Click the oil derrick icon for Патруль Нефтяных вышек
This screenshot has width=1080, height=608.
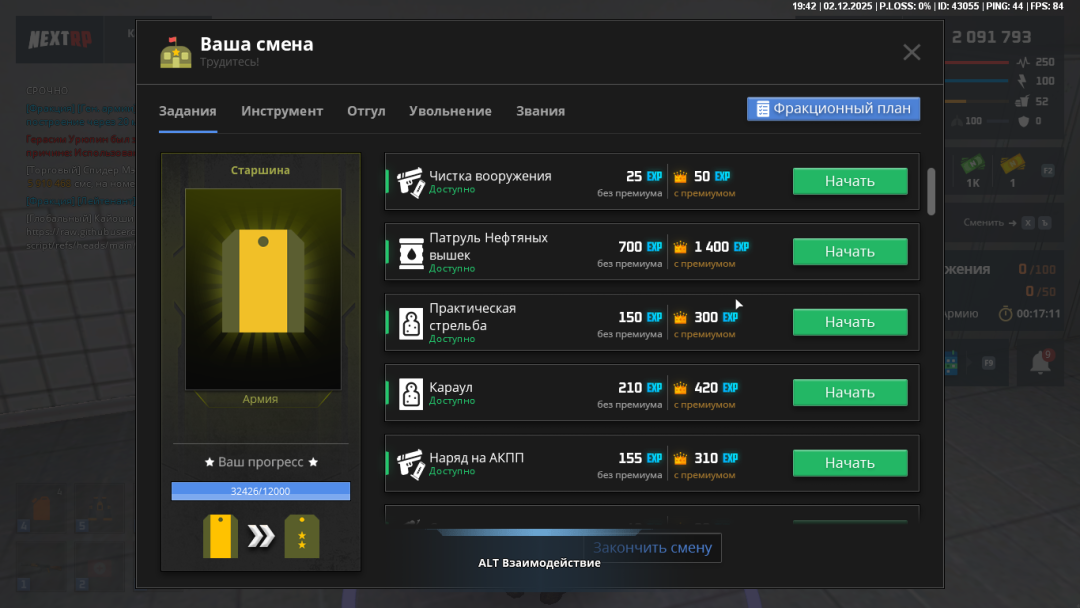tap(409, 251)
